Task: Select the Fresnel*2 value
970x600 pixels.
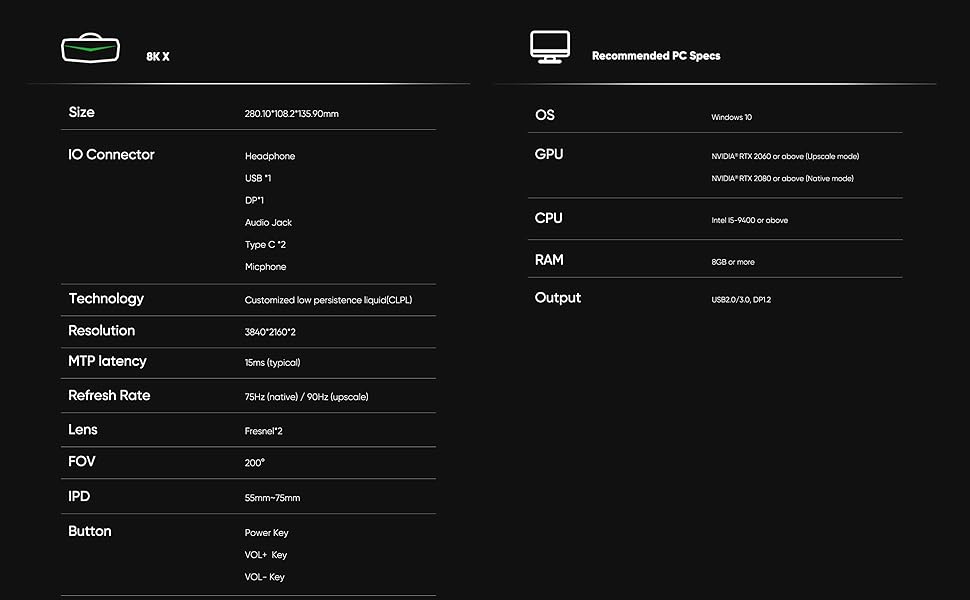Action: tap(264, 431)
